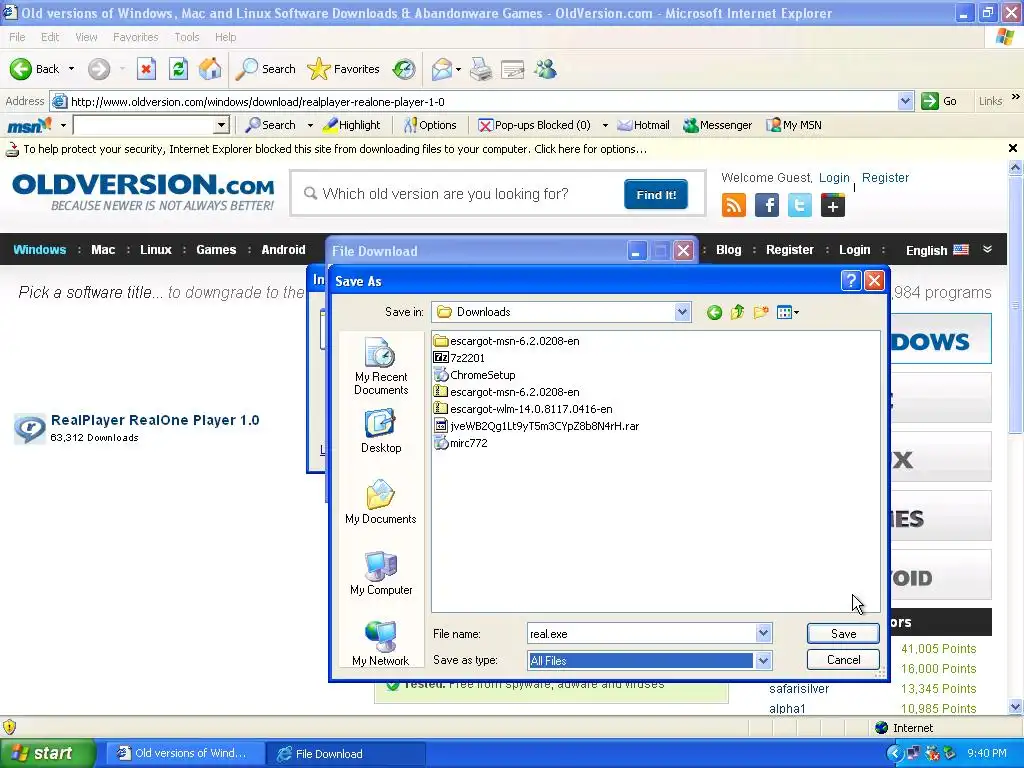Open Pop-ups Blocked dropdown arrow
Screen dimensions: 1024x768
pos(605,125)
